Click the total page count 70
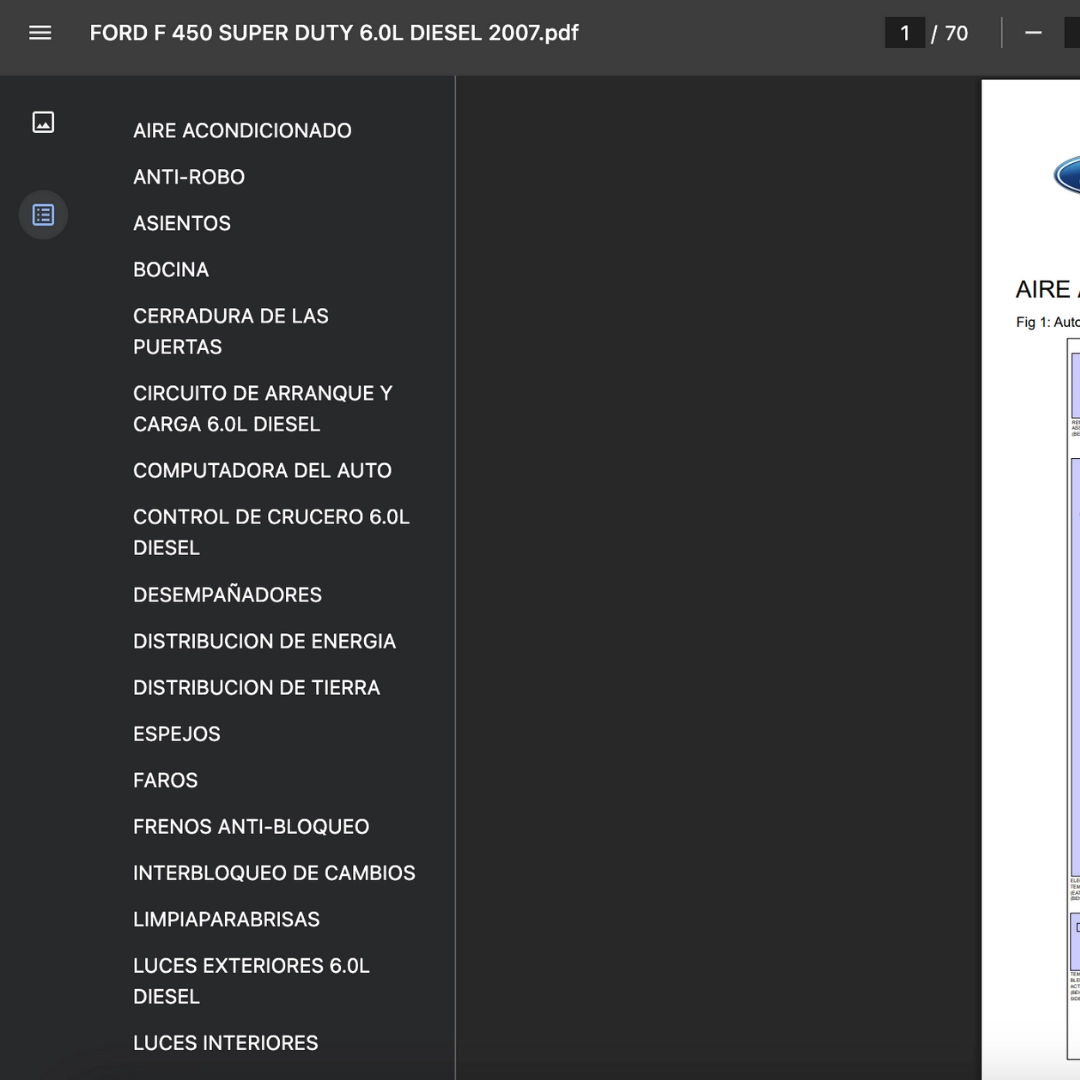This screenshot has height=1080, width=1080. [x=956, y=33]
